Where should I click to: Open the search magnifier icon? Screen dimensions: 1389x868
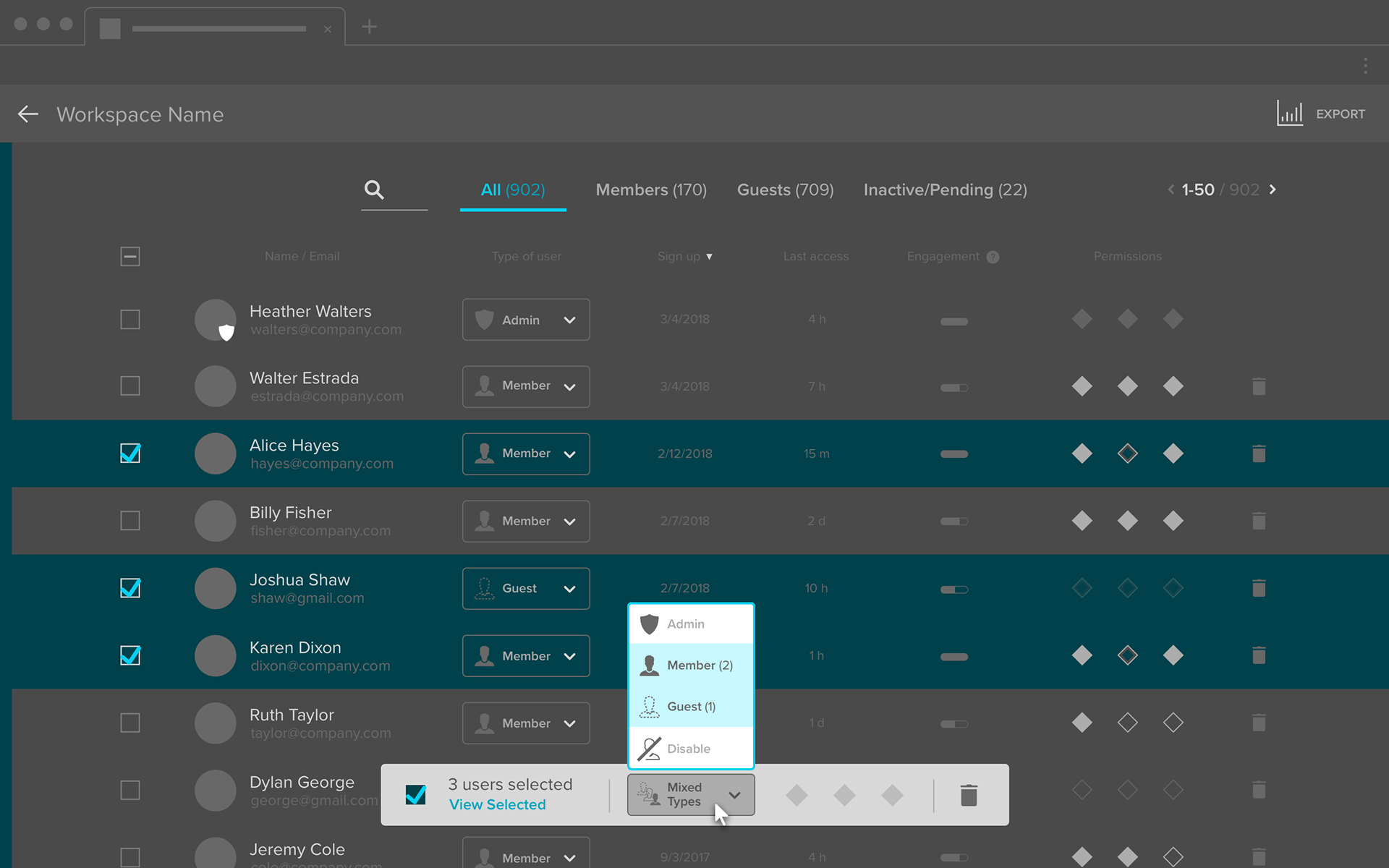(374, 190)
